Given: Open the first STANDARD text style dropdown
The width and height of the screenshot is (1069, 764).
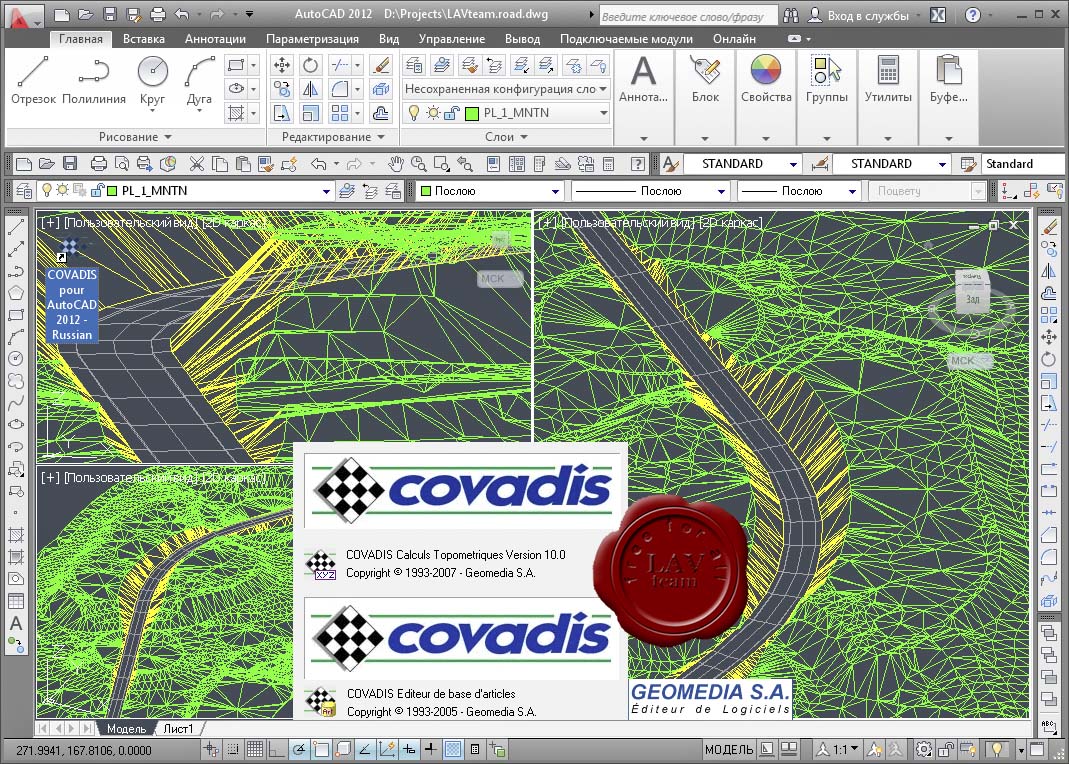Looking at the screenshot, I should click(741, 164).
